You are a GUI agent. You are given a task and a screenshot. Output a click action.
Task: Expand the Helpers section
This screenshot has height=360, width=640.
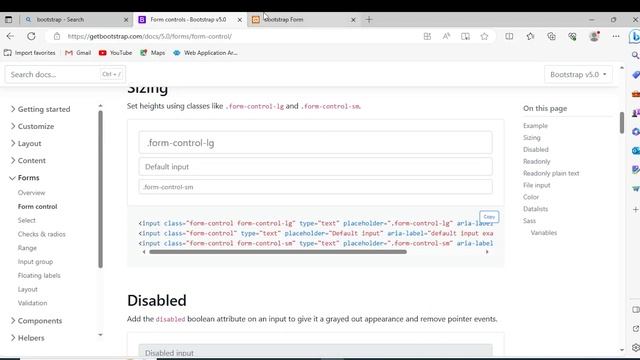tap(27, 338)
